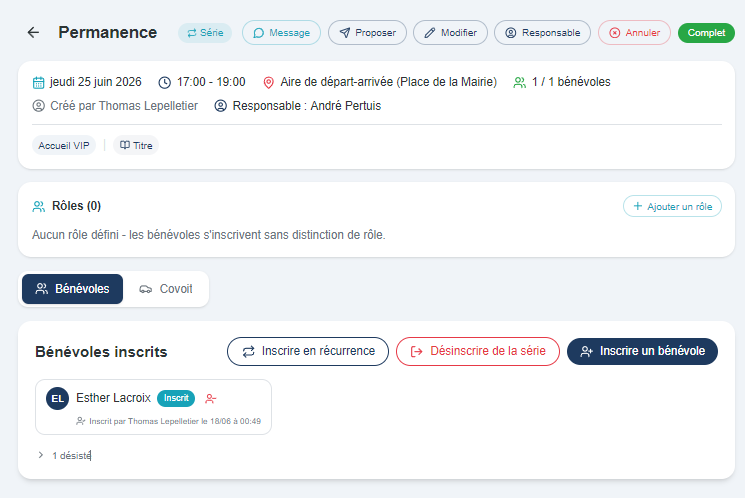Screen dimensions: 745x498
Task: Click Inscrire en récurrence
Action: (308, 352)
